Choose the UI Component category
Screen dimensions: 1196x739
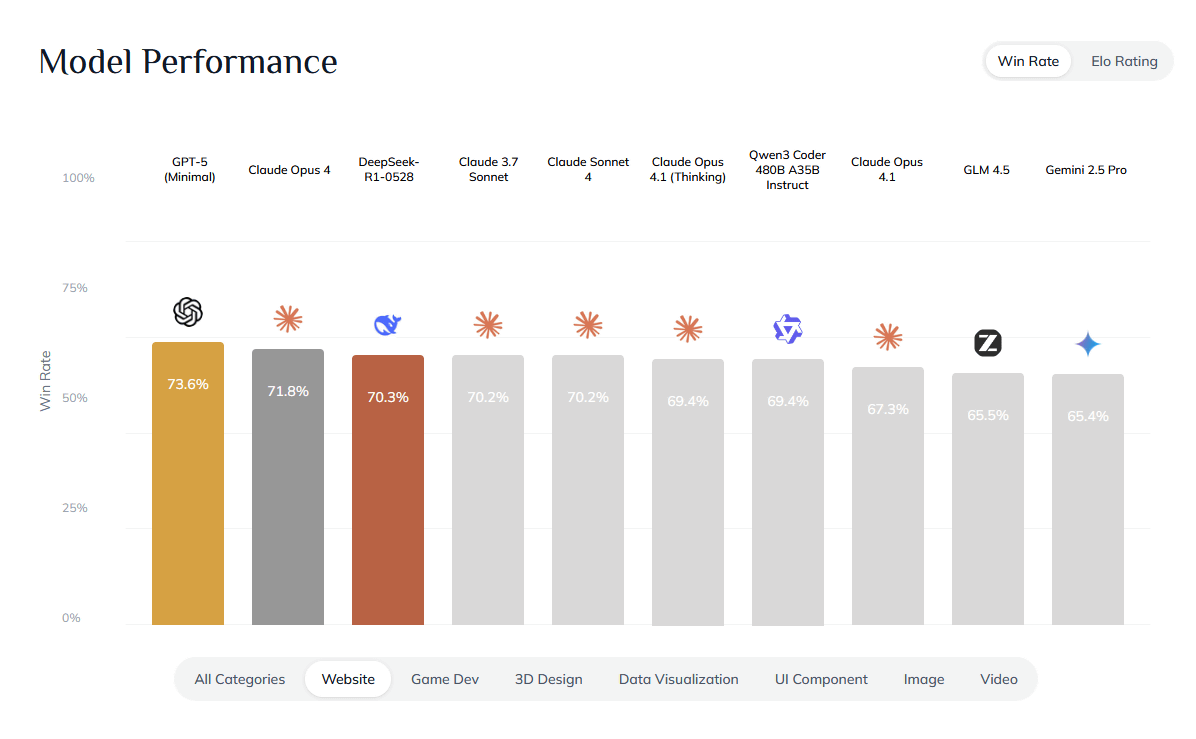(821, 679)
